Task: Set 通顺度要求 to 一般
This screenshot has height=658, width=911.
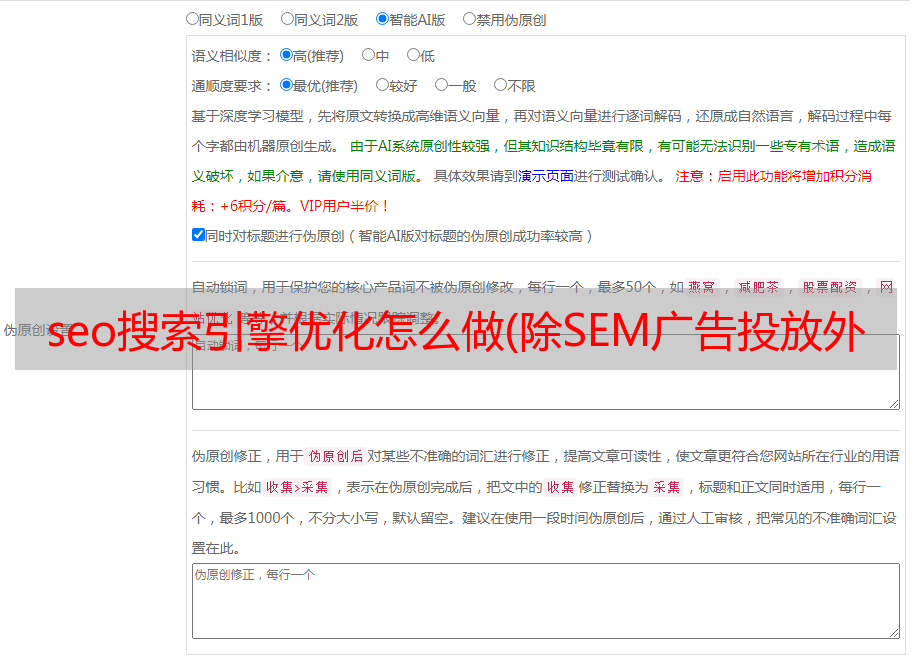Action: click(x=442, y=85)
